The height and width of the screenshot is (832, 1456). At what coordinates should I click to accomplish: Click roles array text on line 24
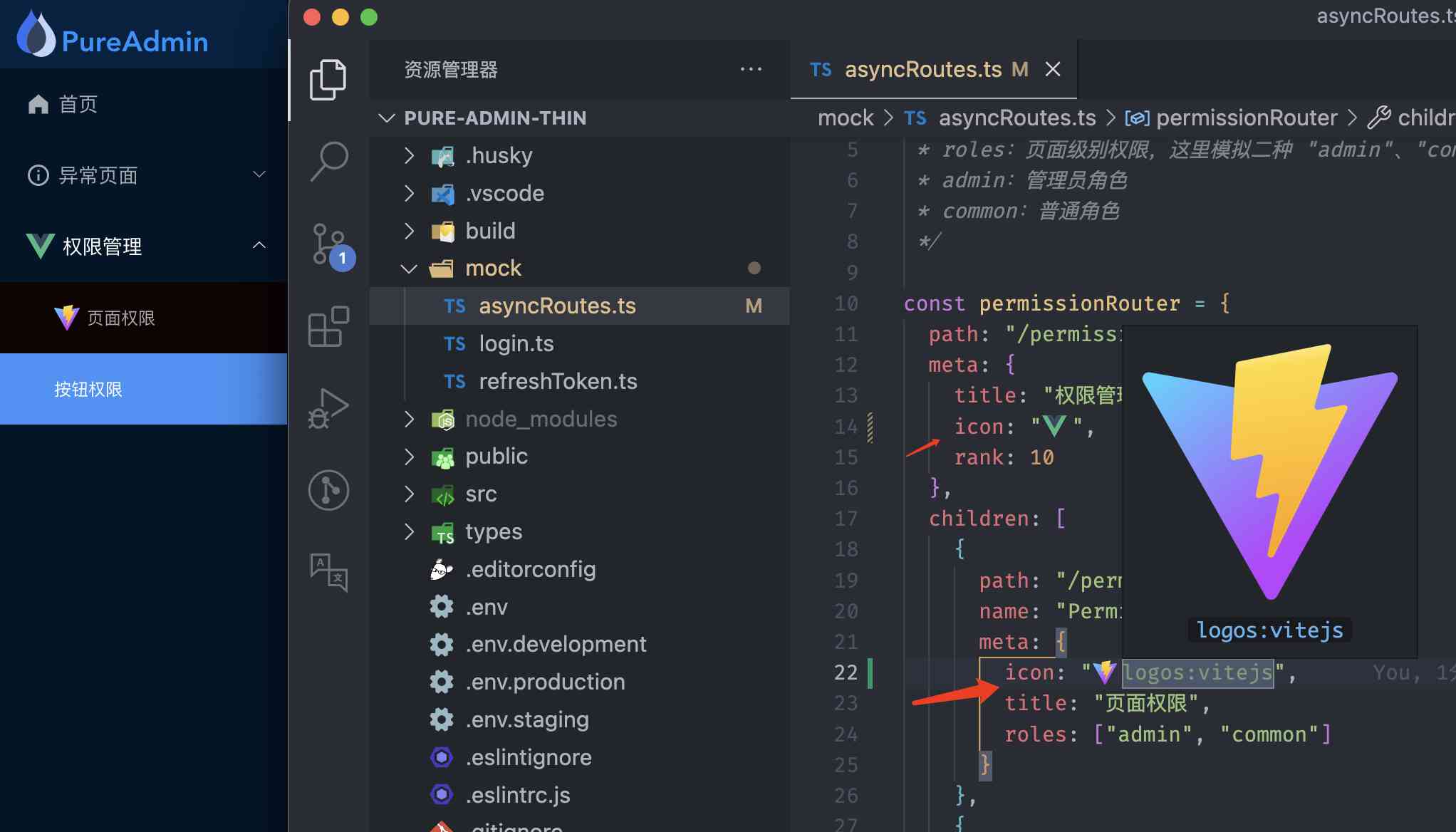click(x=1168, y=734)
